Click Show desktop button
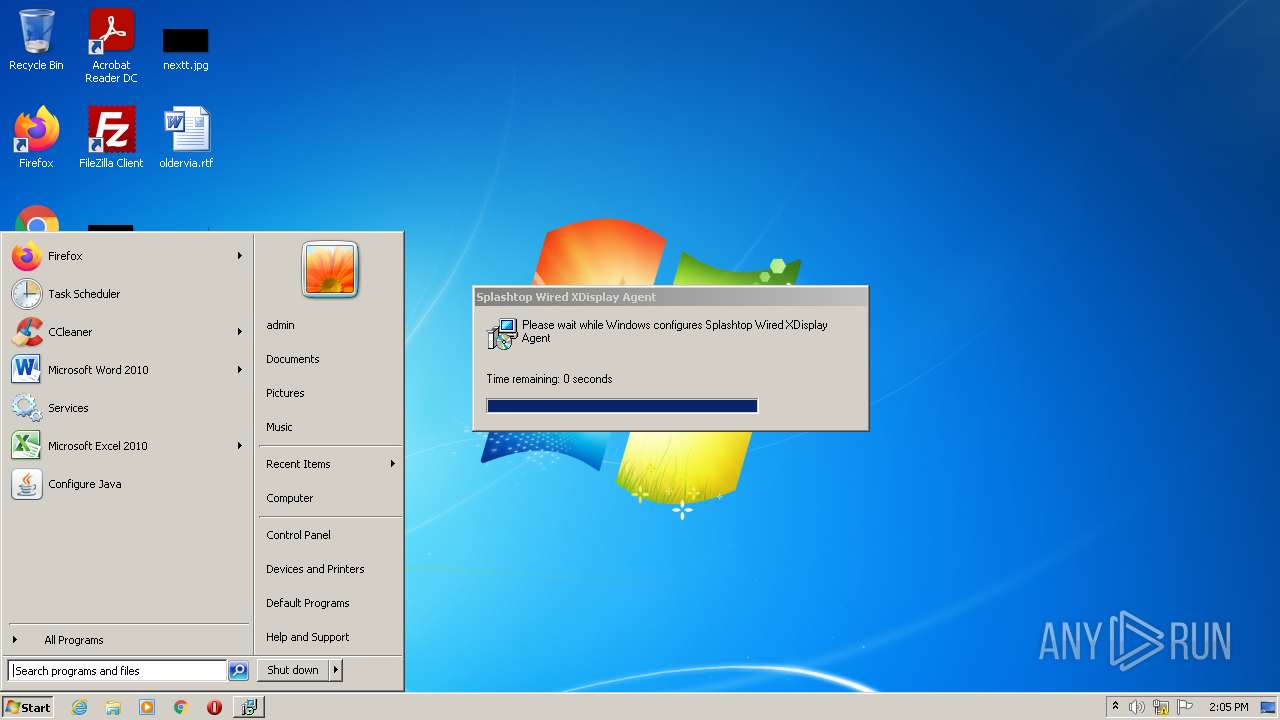 click(x=1269, y=707)
